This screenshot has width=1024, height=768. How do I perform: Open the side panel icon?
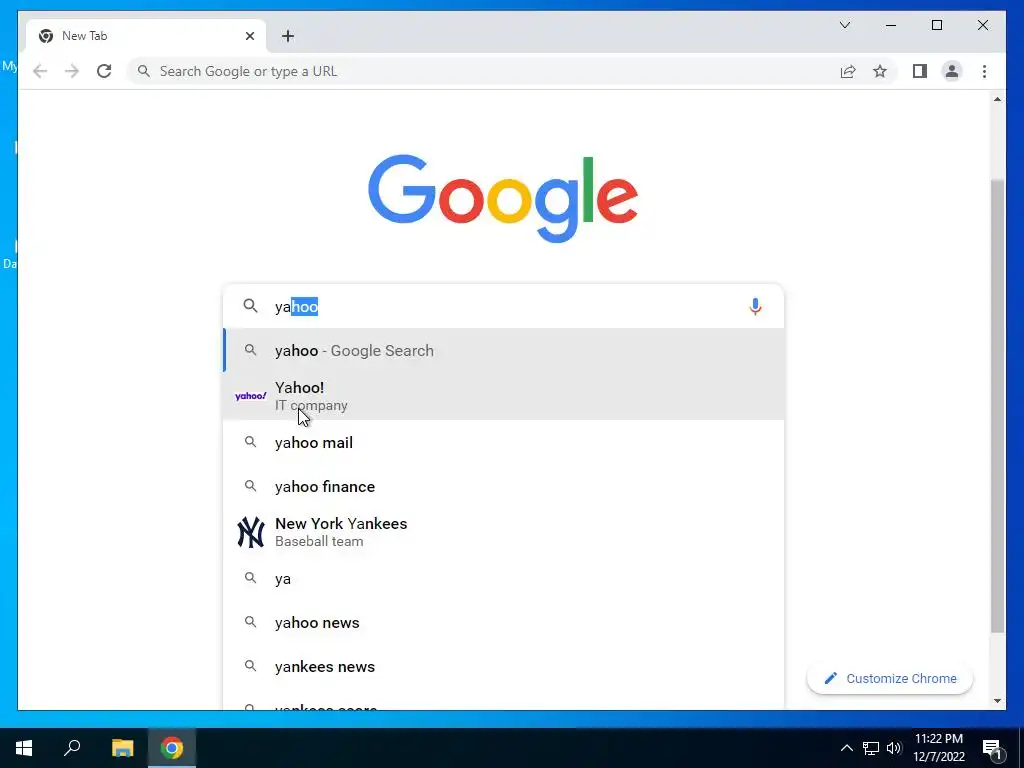(920, 71)
